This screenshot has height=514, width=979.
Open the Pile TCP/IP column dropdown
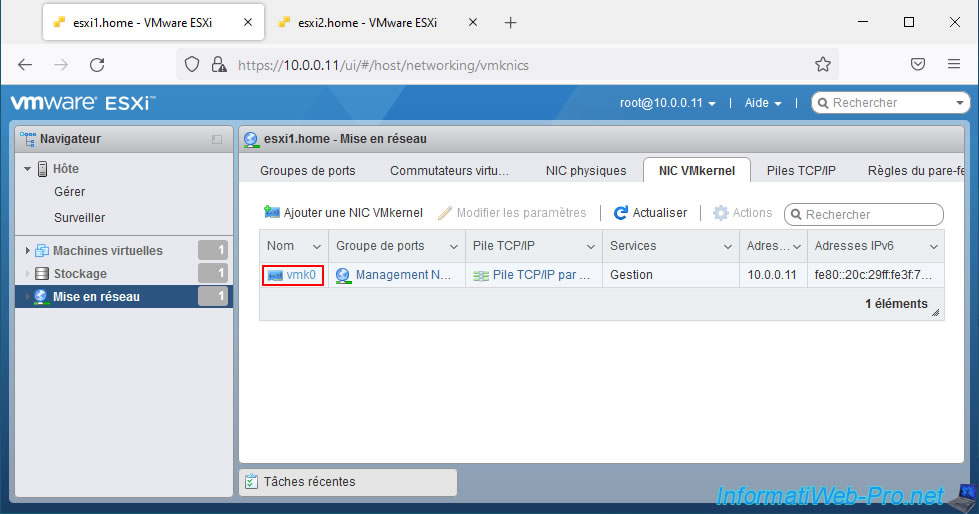(591, 247)
